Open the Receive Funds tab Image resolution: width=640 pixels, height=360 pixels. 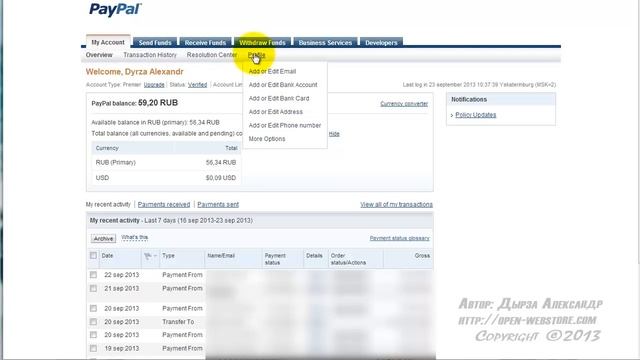205,42
